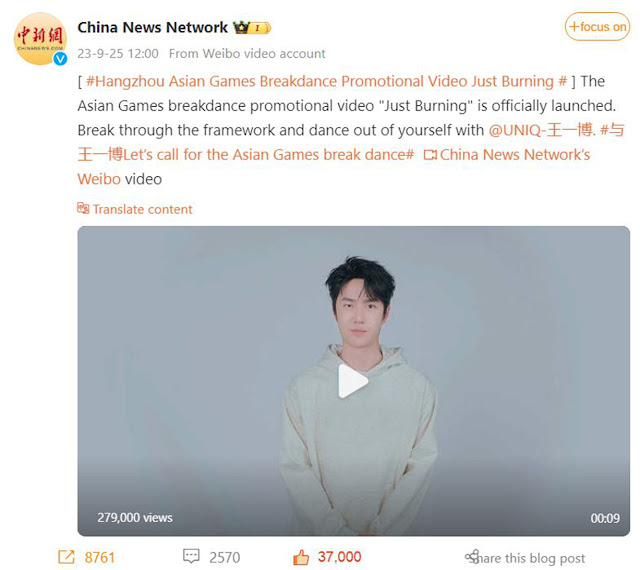Open comments via speech bubble icon
Viewport: 640px width, 570px height.
(x=191, y=556)
